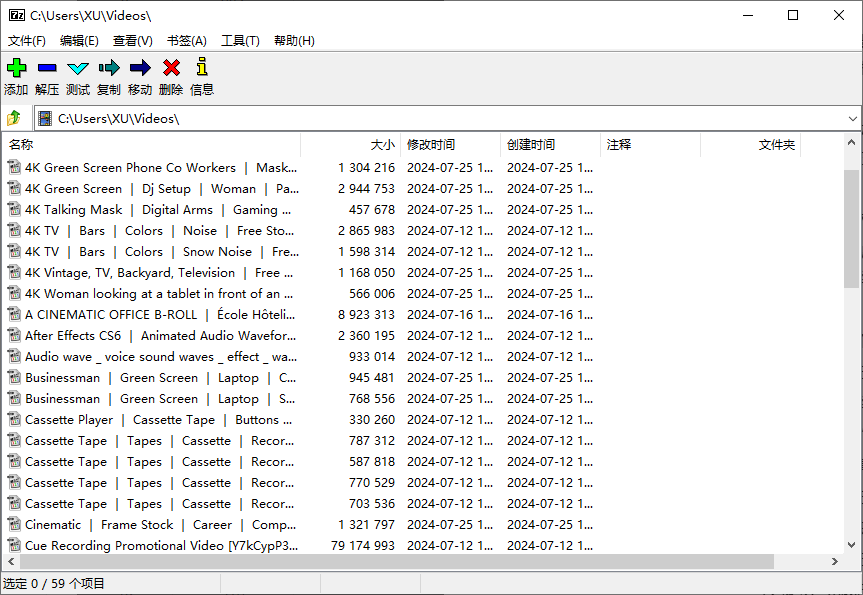Click the 信息 (Info) toolbar icon

coord(202,68)
